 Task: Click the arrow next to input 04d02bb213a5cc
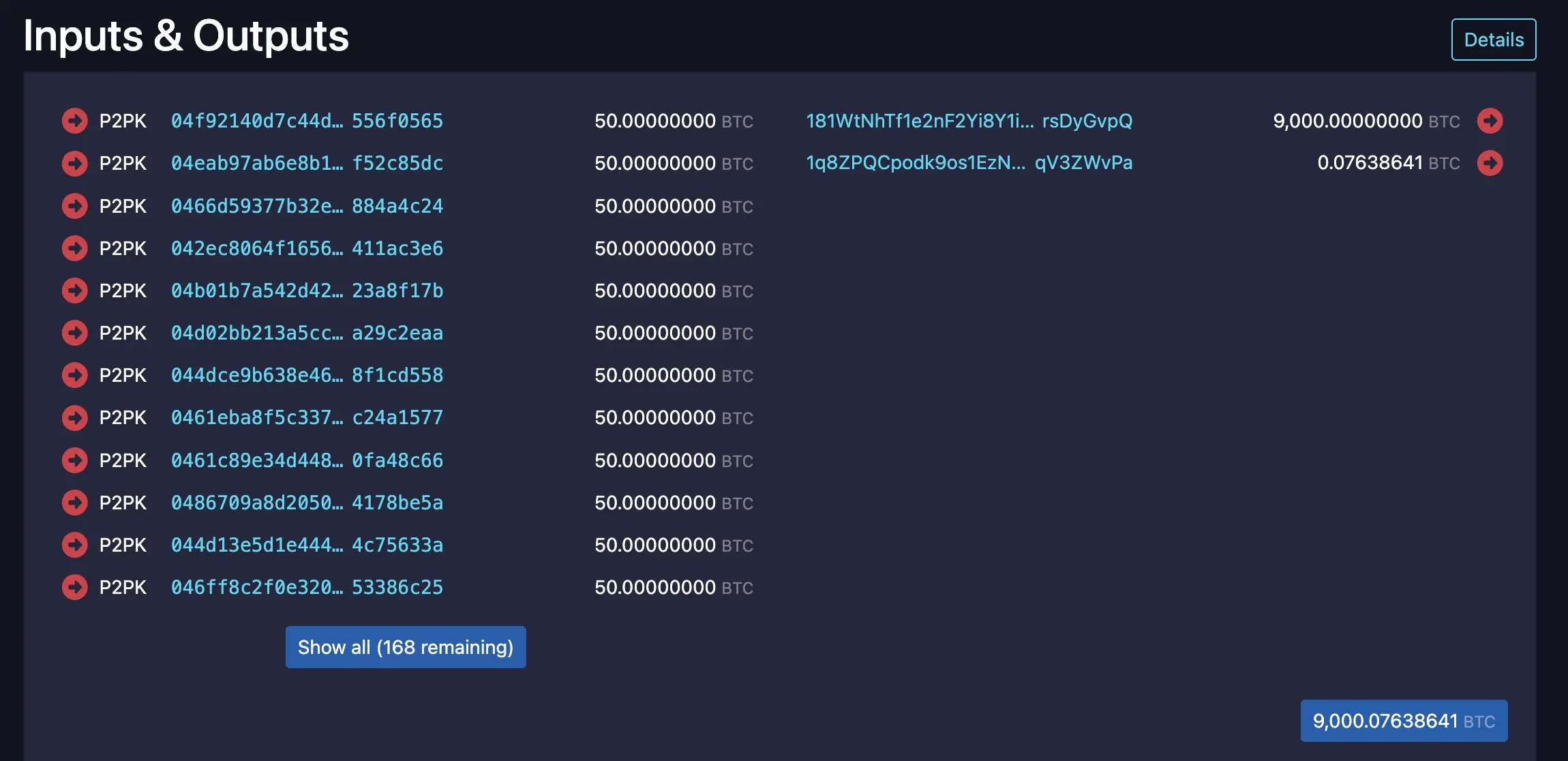click(75, 333)
